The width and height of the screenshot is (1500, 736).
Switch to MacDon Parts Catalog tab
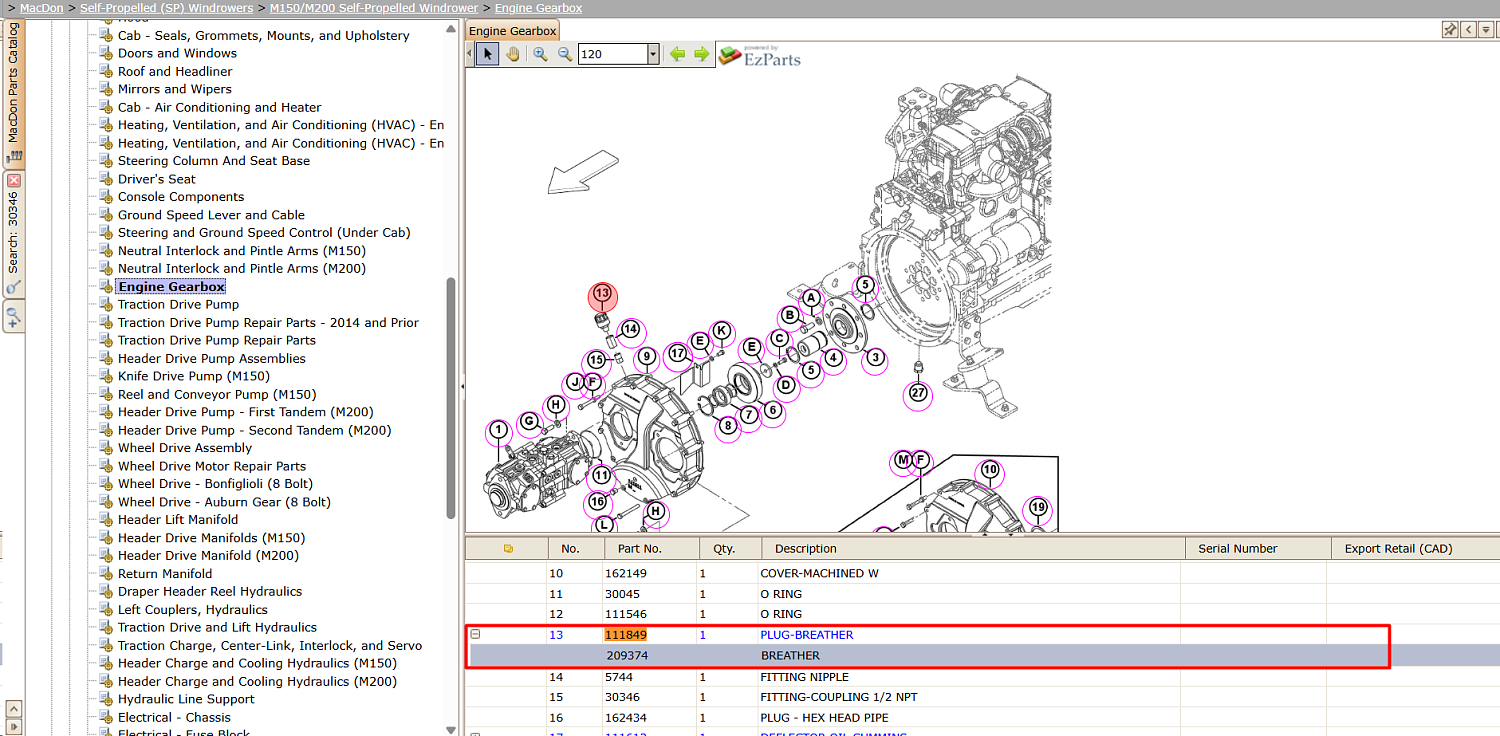(14, 95)
